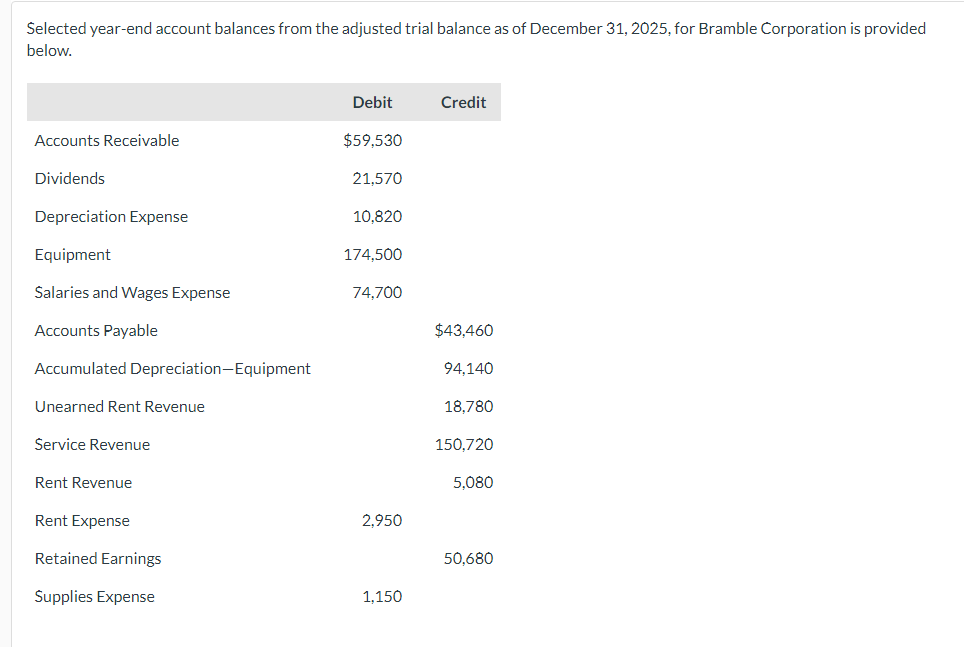This screenshot has height=647, width=964.
Task: Click the Accounts Payable label
Action: [x=96, y=330]
